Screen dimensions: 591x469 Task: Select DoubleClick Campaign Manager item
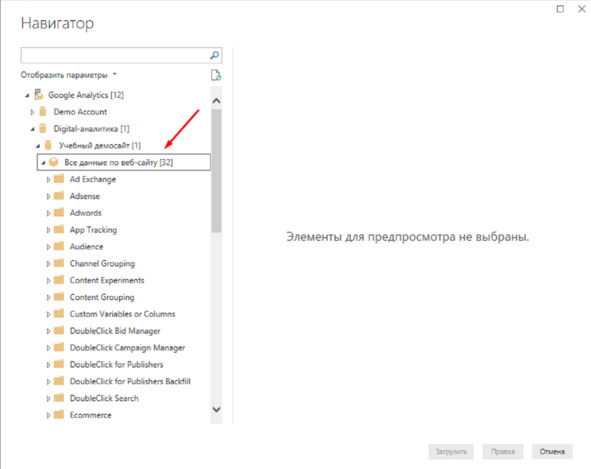127,348
